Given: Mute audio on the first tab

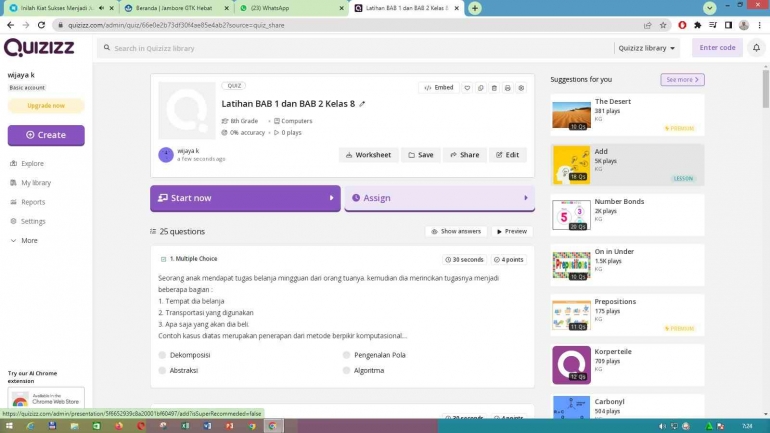Looking at the screenshot, I should click(102, 8).
